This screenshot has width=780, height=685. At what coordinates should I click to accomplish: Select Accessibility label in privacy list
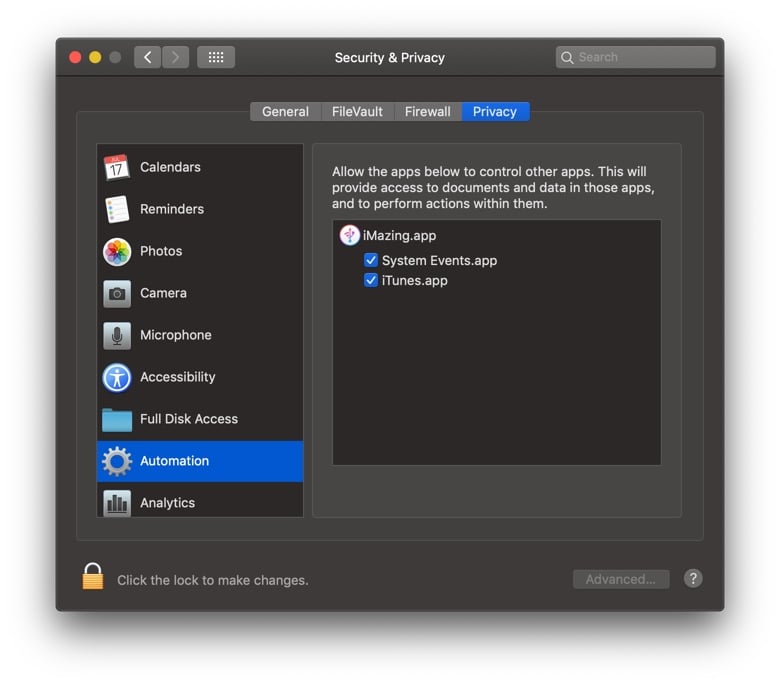pyautogui.click(x=178, y=377)
